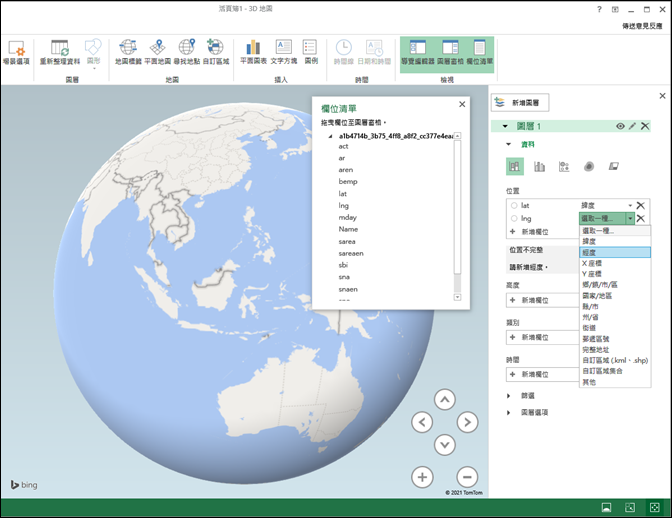Close the 欄位清單 field list popup
The height and width of the screenshot is (518, 672).
click(462, 104)
